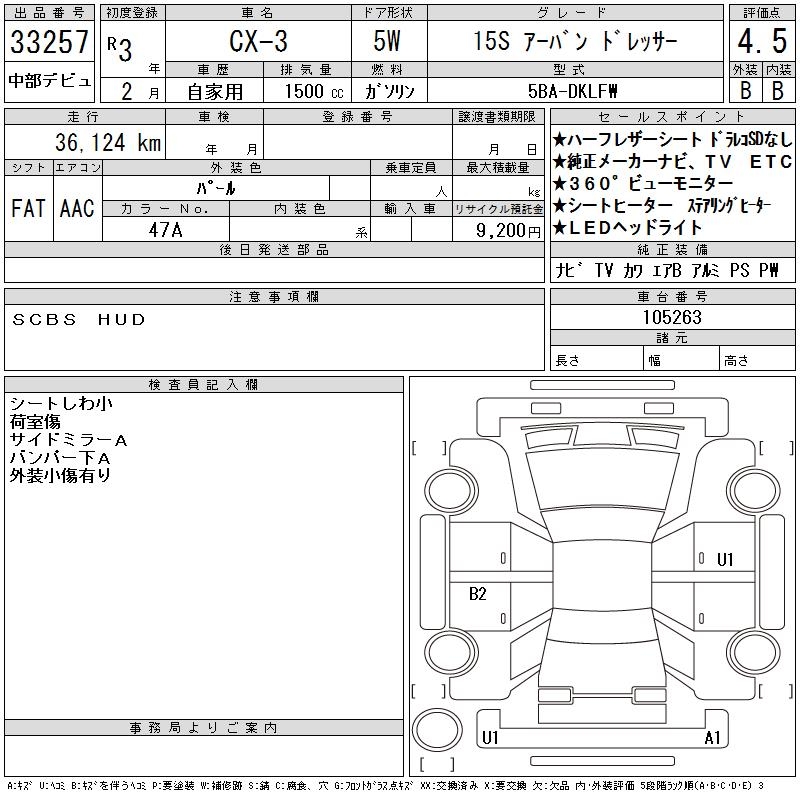
Task: Click the 事務局よりご案内 header
Action: pyautogui.click(x=204, y=728)
